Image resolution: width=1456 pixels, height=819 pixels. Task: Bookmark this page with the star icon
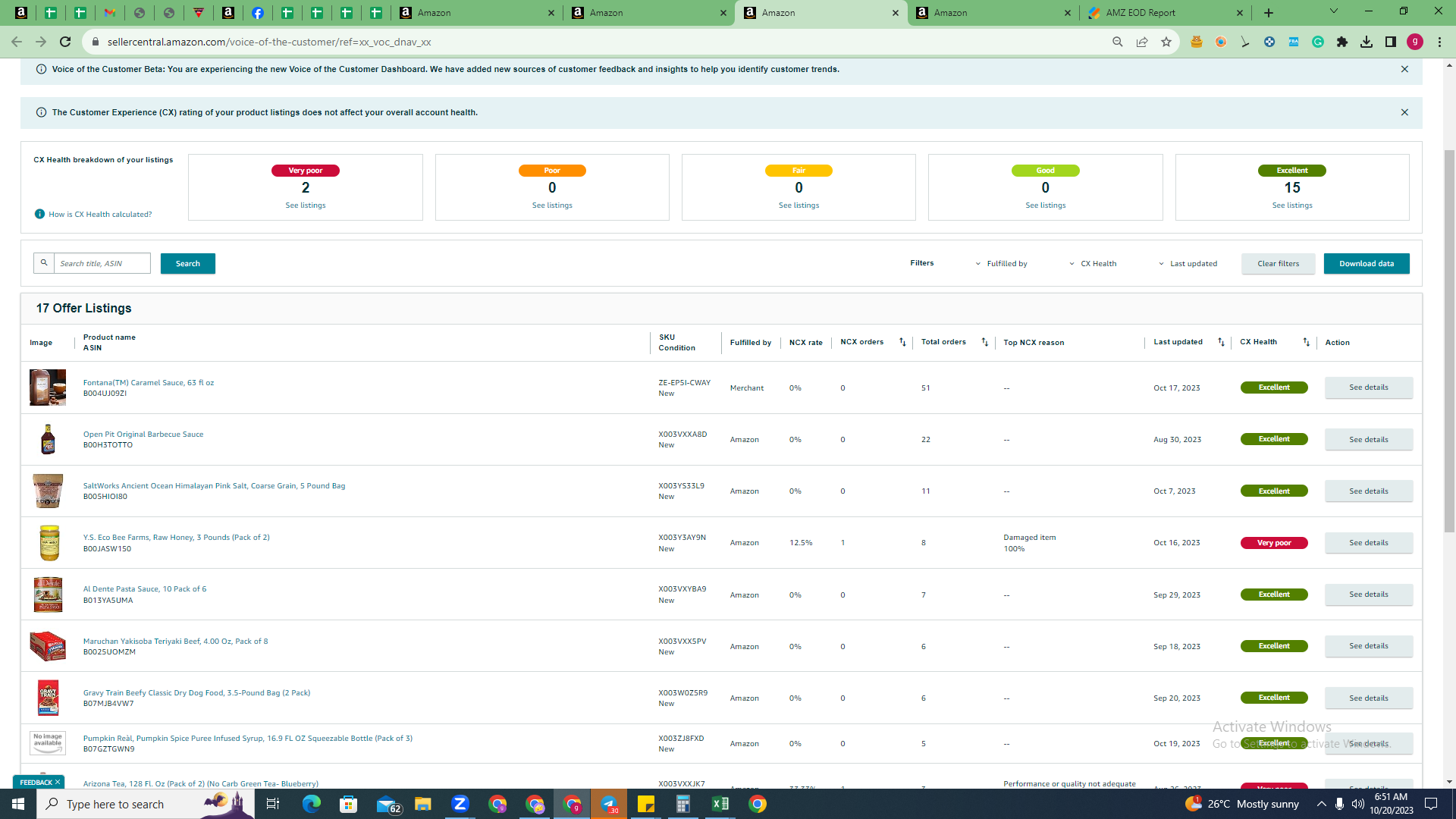[x=1166, y=42]
